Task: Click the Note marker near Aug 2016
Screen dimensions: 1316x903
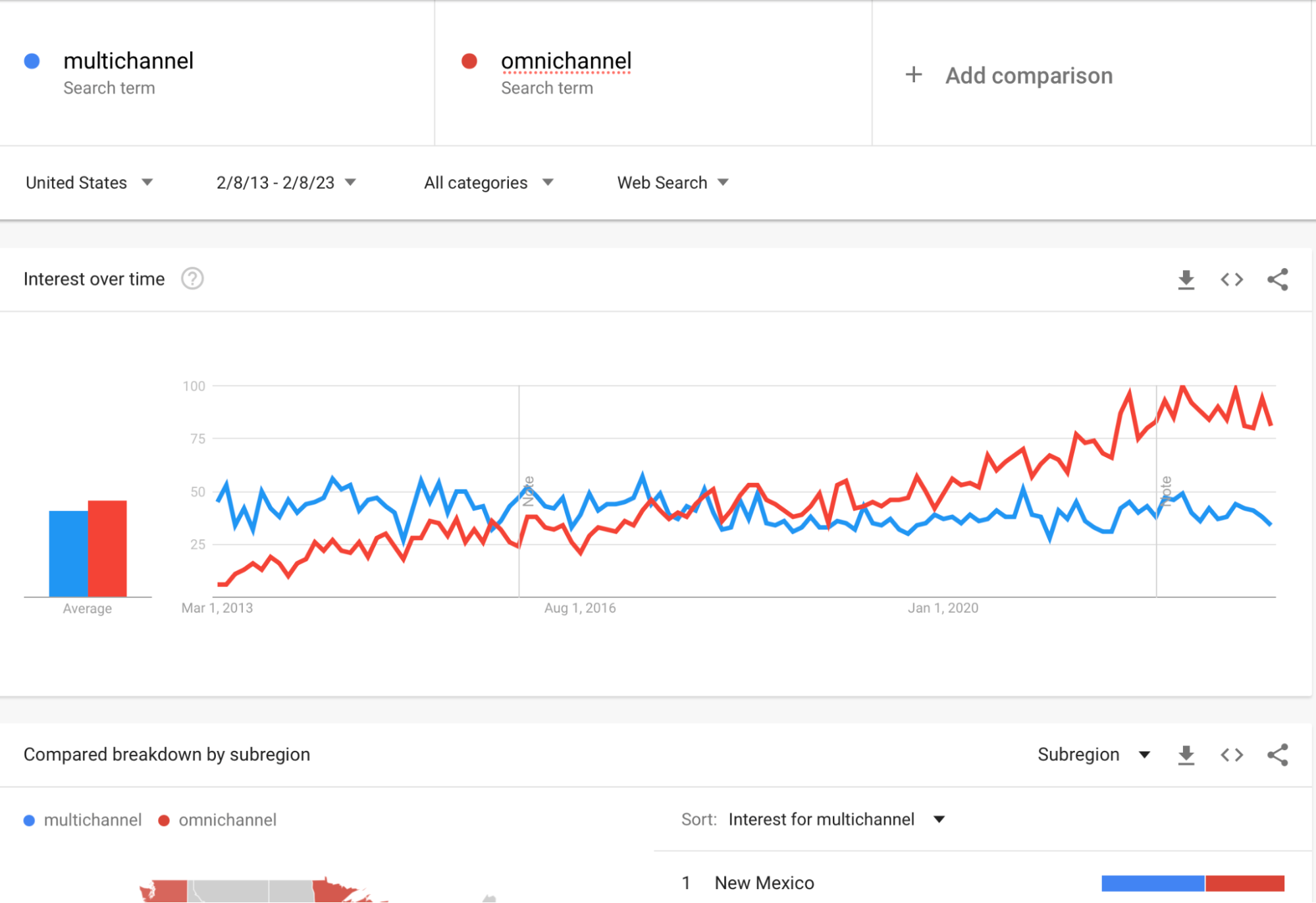Action: coord(528,491)
